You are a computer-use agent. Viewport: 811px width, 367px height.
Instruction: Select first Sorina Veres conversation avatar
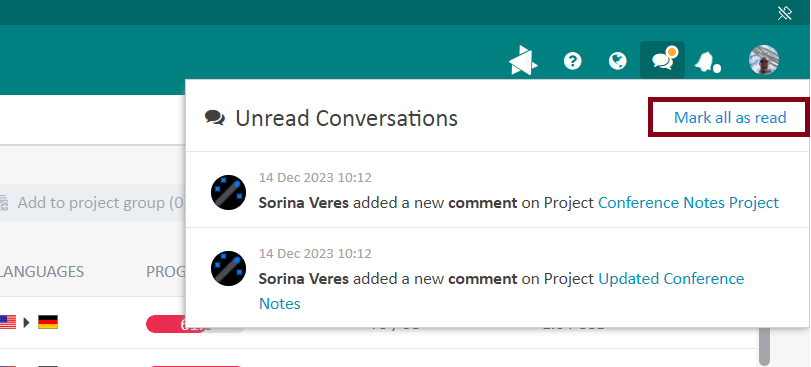pyautogui.click(x=228, y=192)
